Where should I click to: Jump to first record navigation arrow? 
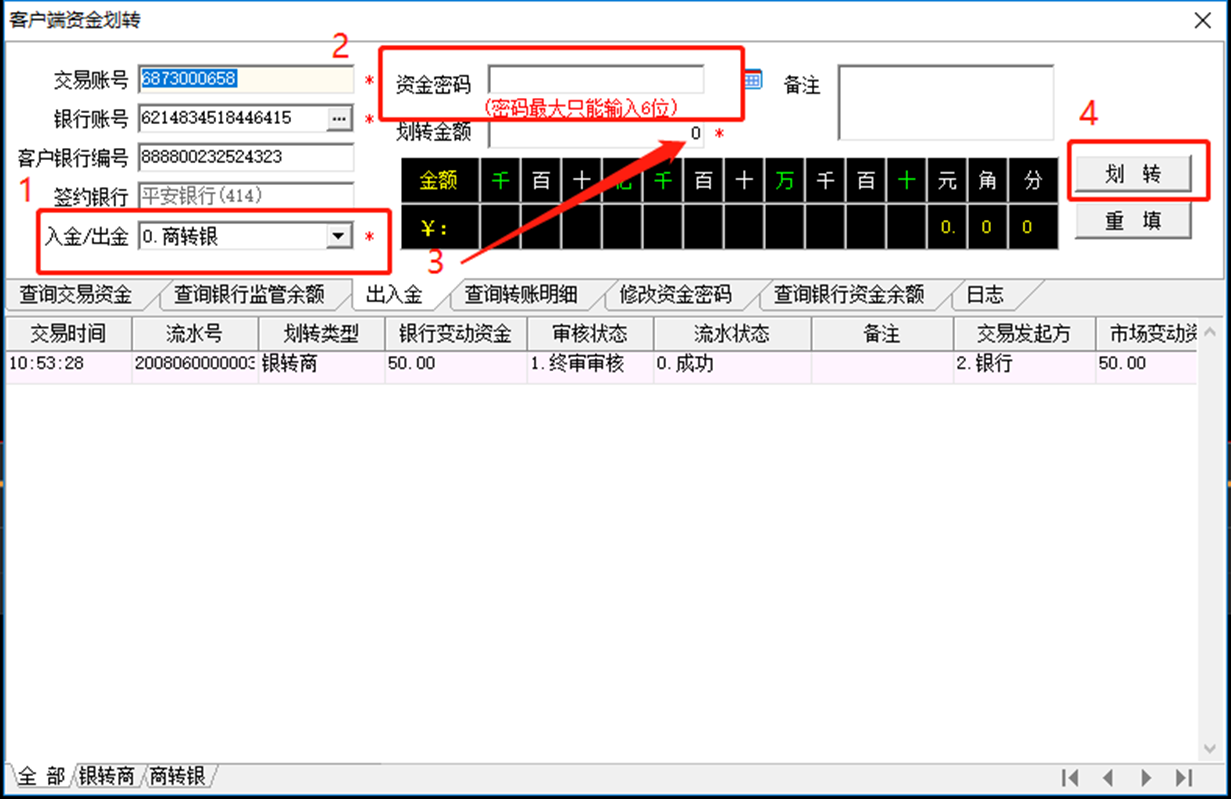(1070, 777)
